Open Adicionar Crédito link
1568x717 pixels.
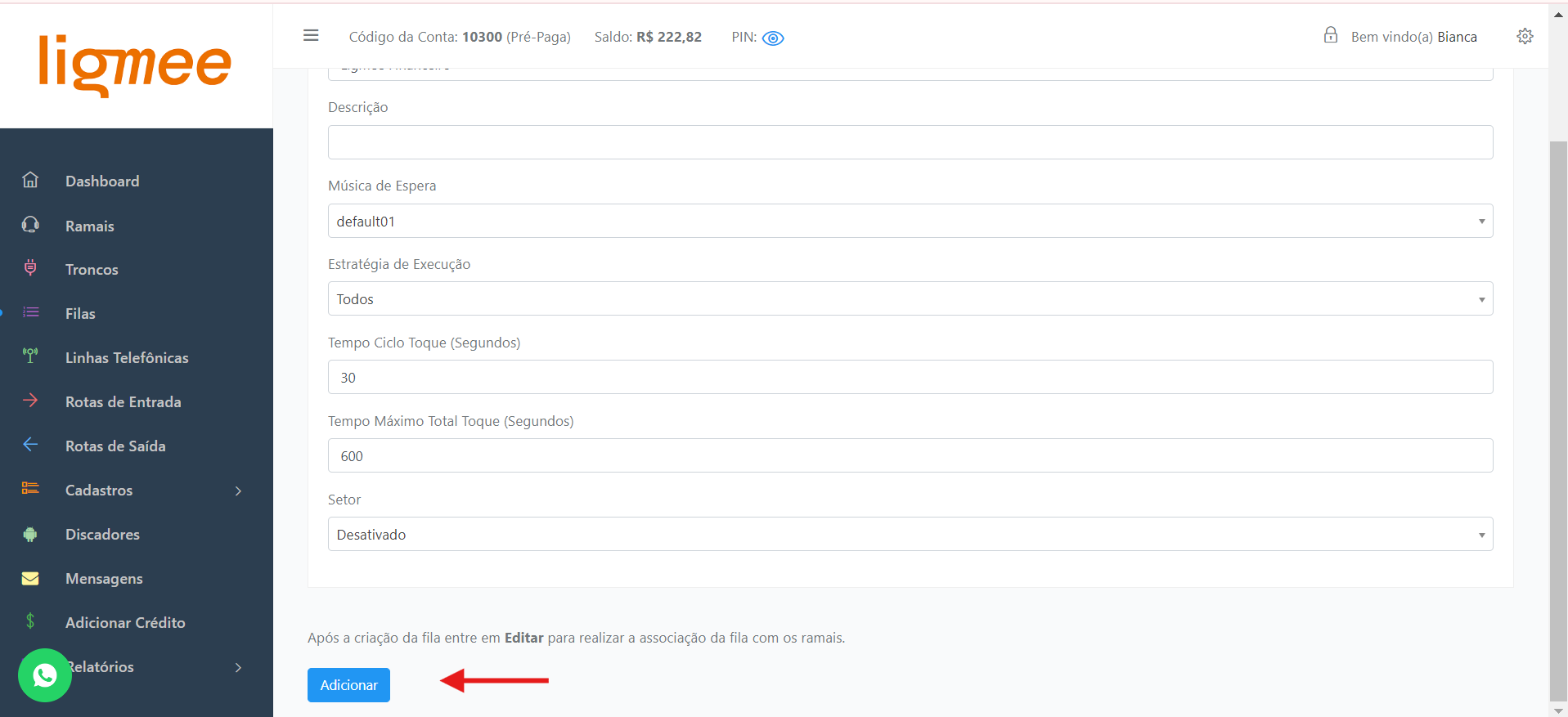125,623
